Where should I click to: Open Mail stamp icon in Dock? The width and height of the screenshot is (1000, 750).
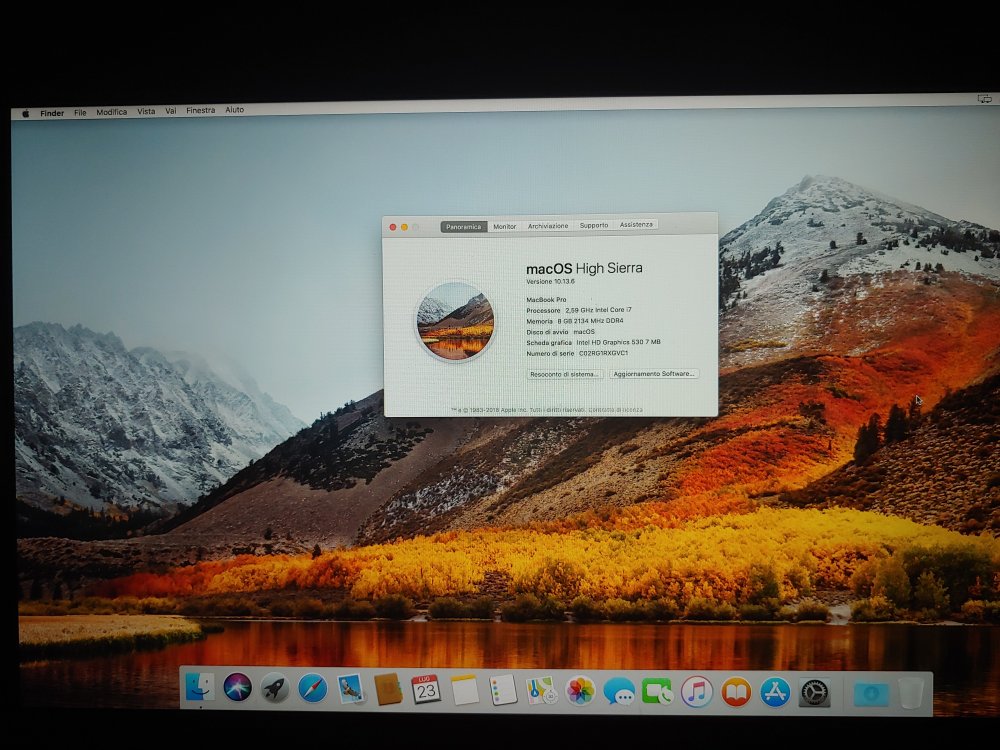click(350, 689)
